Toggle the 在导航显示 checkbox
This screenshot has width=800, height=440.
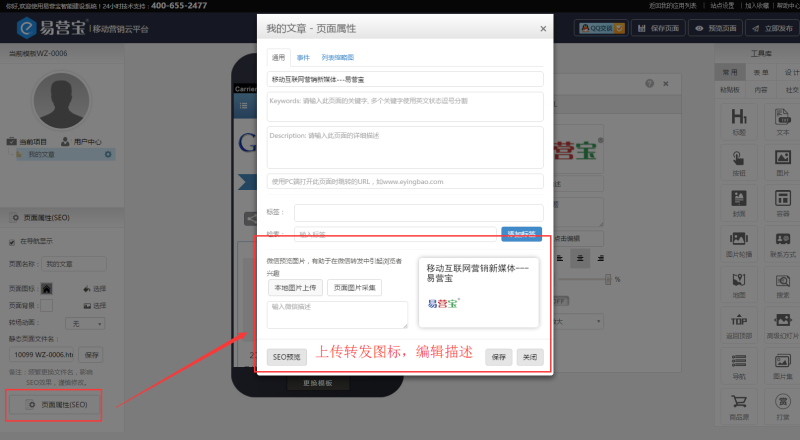[12, 242]
